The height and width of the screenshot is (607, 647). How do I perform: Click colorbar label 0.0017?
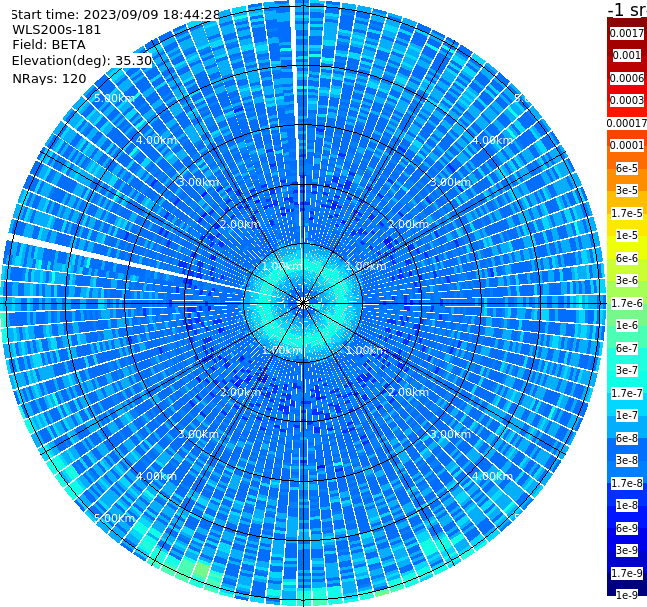tap(627, 33)
